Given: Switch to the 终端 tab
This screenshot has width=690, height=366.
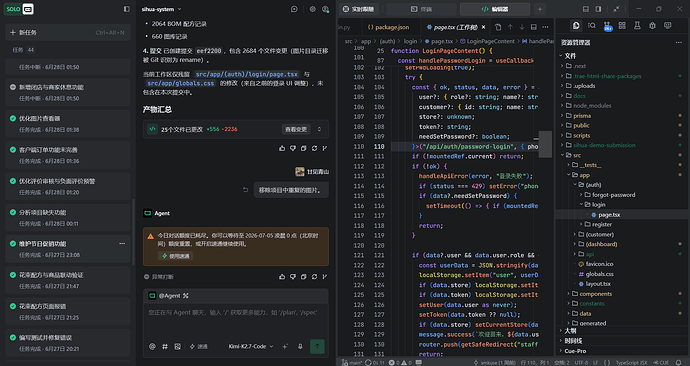Looking at the screenshot, I should pyautogui.click(x=421, y=9).
